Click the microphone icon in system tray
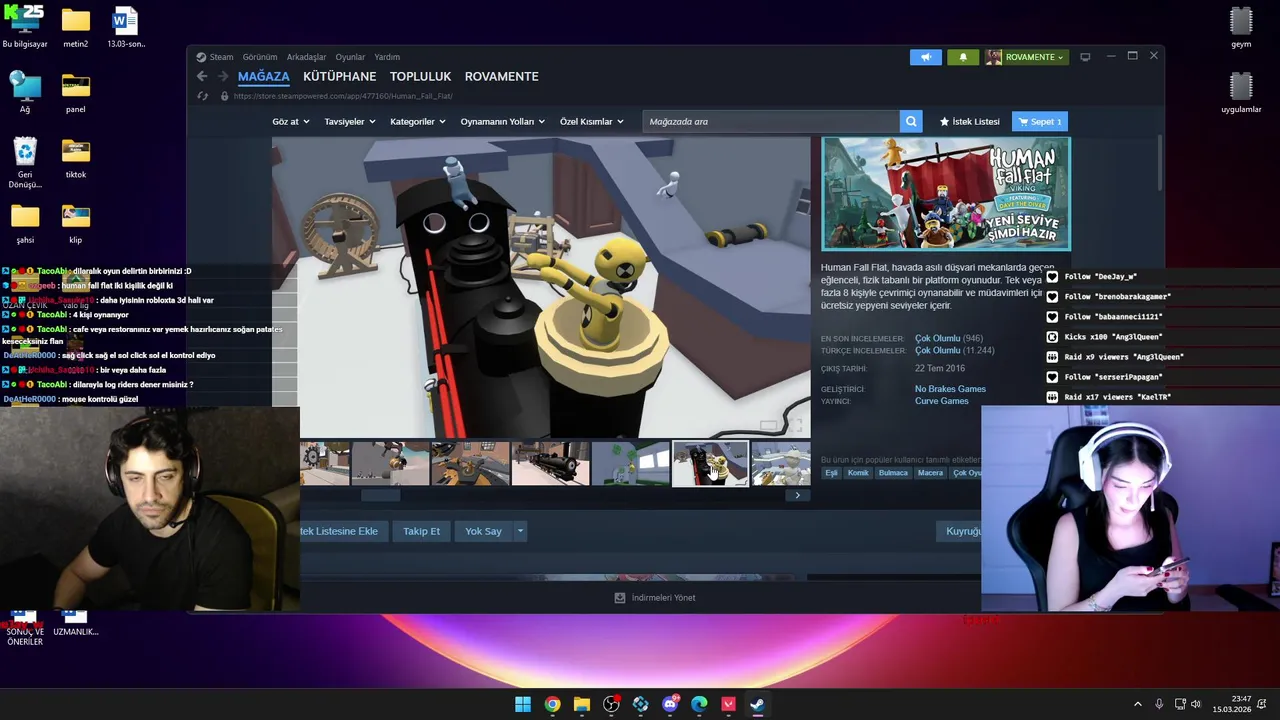Image resolution: width=1280 pixels, height=720 pixels. (x=1159, y=704)
